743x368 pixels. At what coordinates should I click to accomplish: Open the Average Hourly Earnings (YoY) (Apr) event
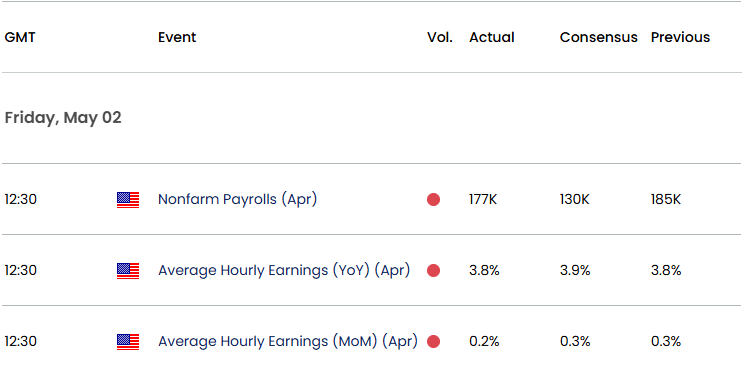284,270
